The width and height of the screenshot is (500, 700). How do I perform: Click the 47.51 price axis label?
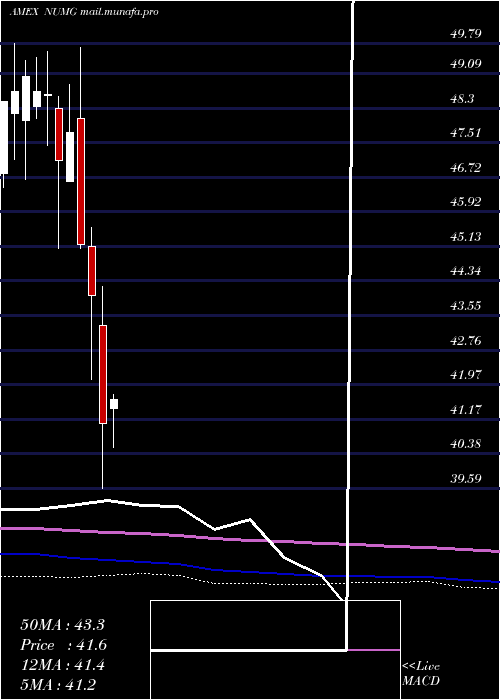pos(465,133)
